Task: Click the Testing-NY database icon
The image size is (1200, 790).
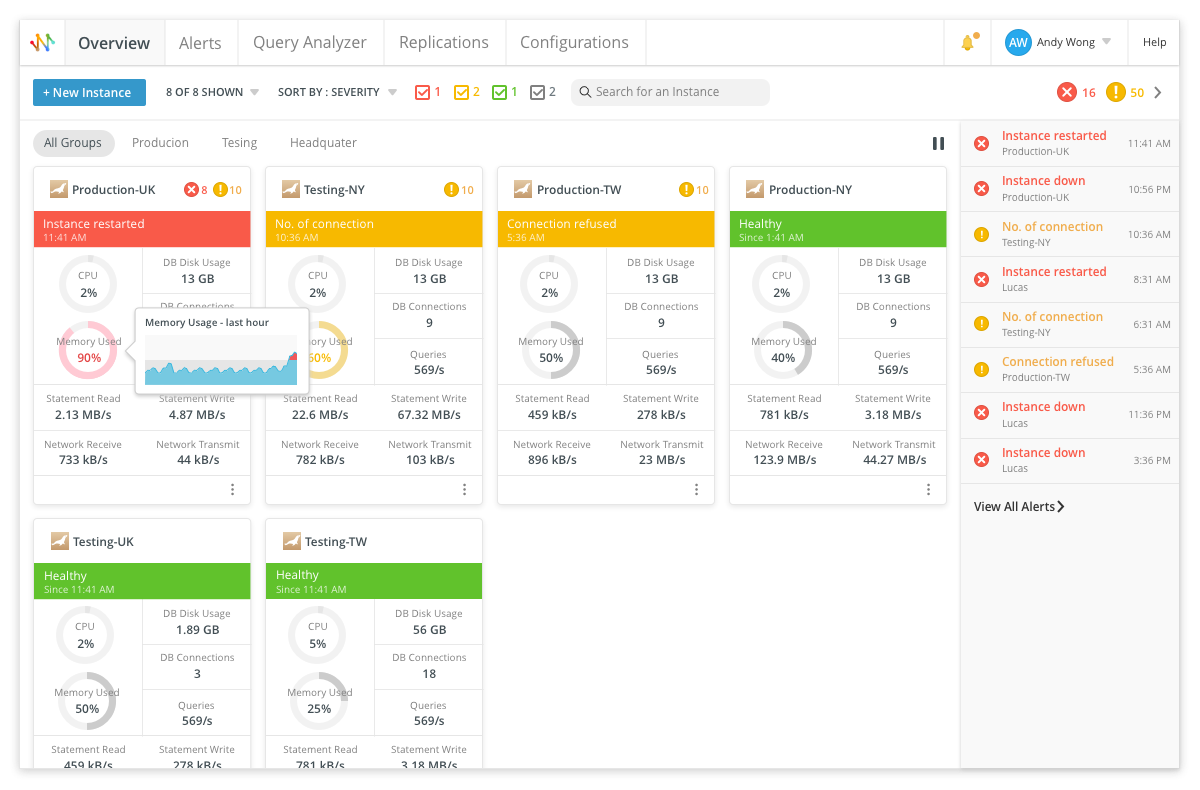Action: [291, 189]
